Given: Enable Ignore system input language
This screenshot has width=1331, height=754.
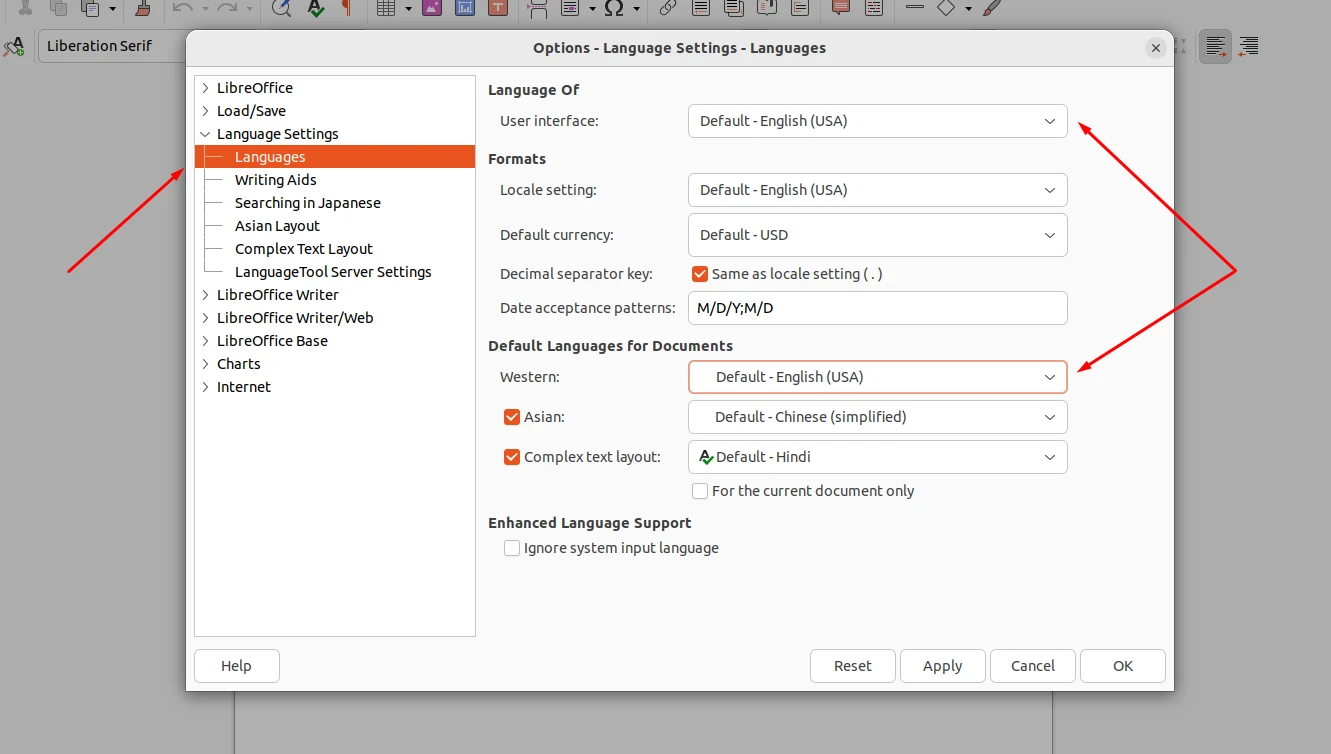Looking at the screenshot, I should tap(512, 548).
